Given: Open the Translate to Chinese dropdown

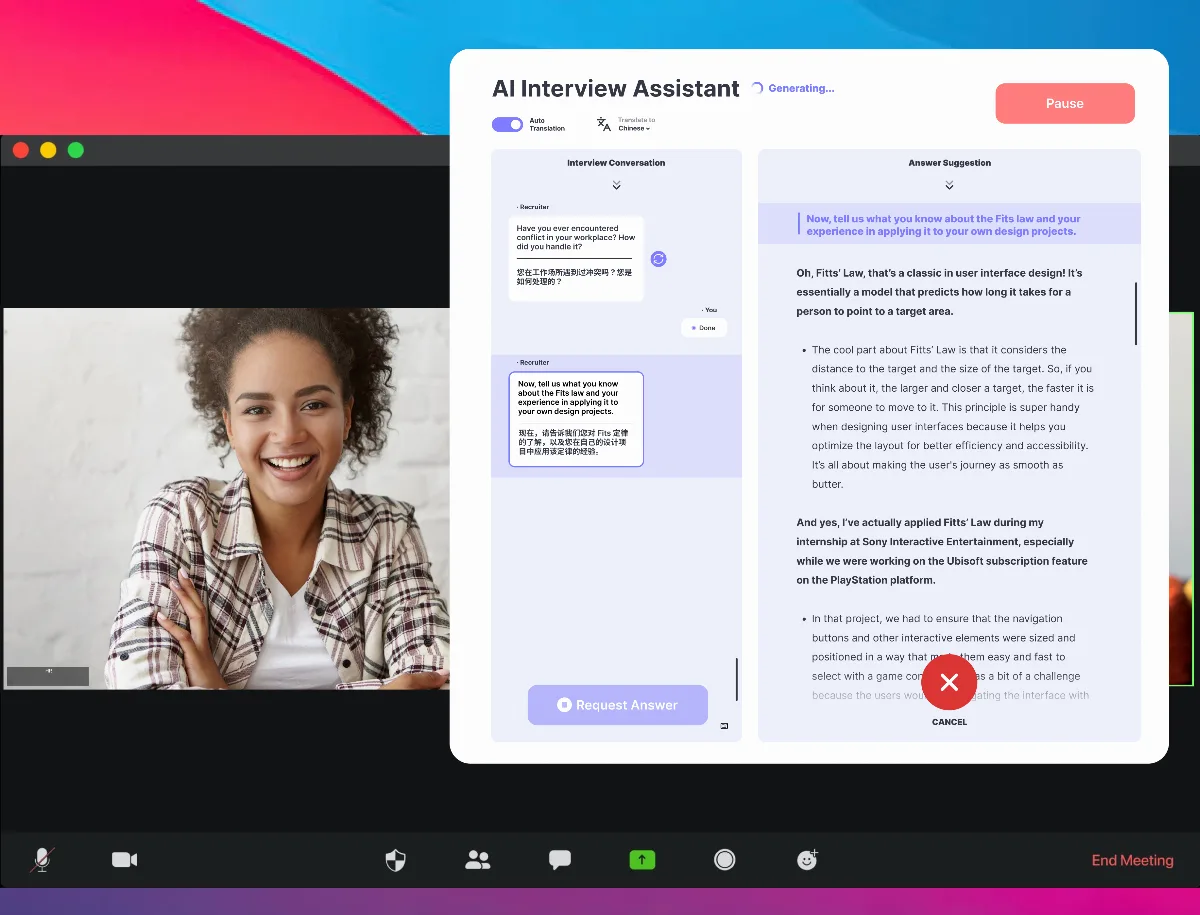Looking at the screenshot, I should pos(636,124).
